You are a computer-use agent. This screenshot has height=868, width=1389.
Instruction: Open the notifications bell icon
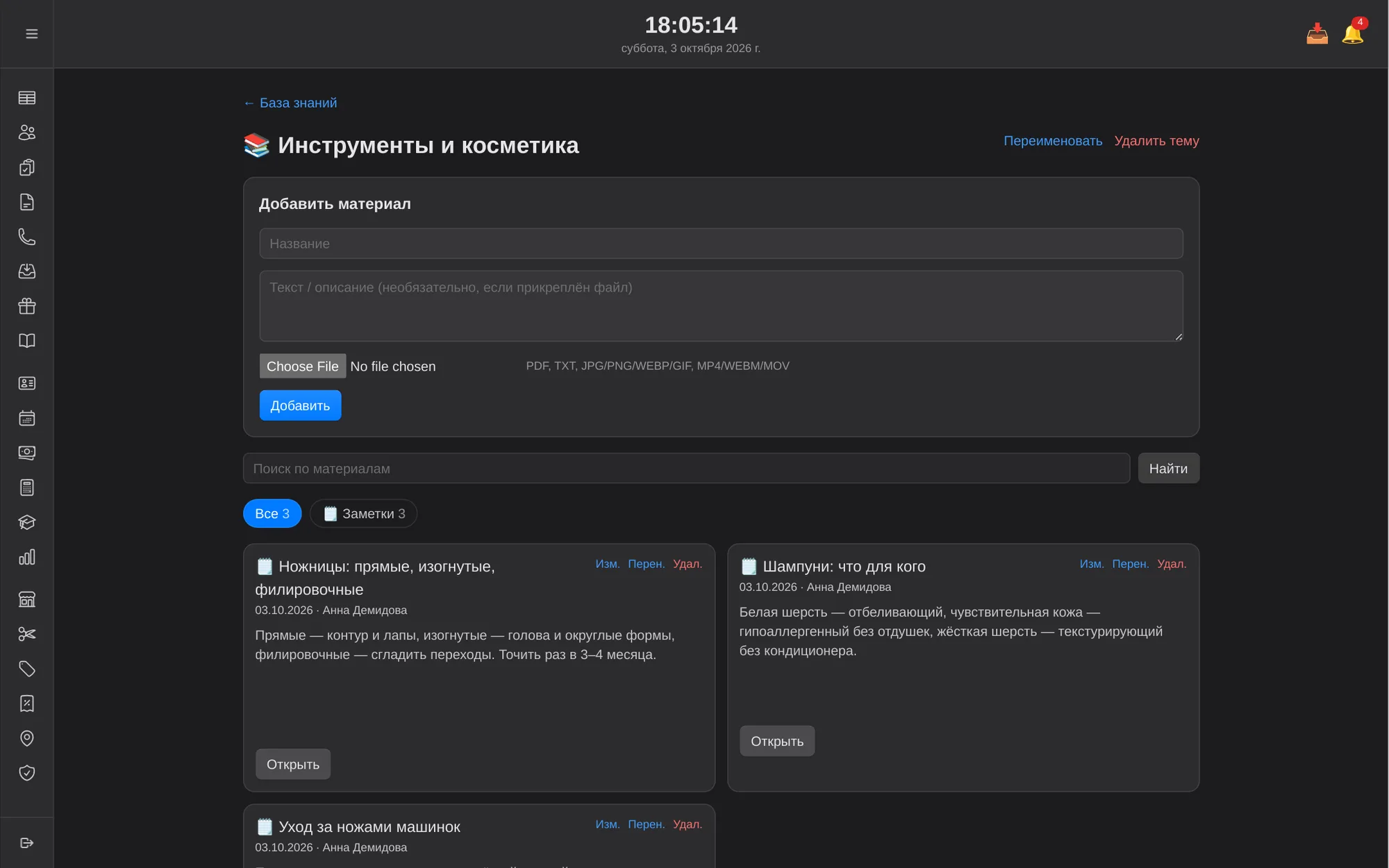tap(1353, 33)
